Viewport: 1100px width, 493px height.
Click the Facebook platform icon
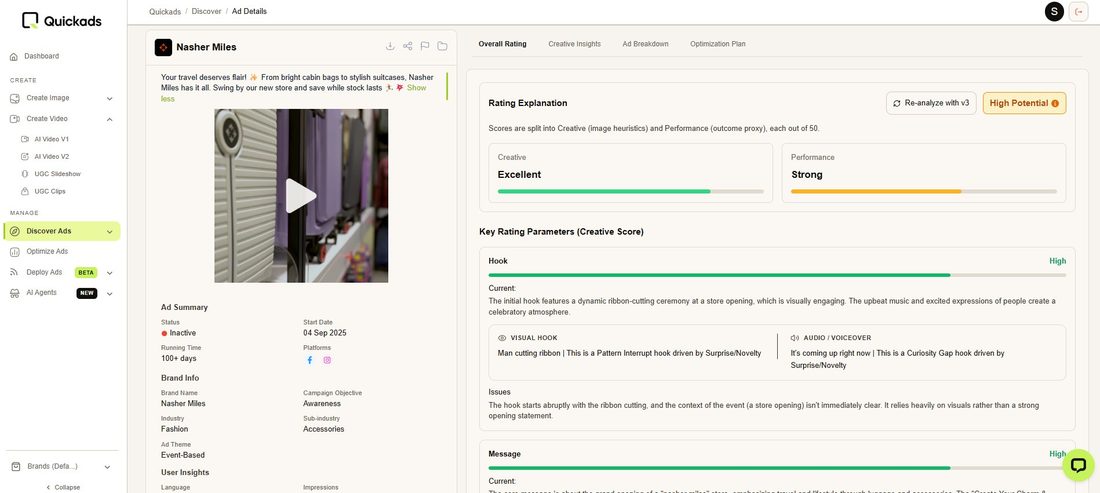[309, 360]
